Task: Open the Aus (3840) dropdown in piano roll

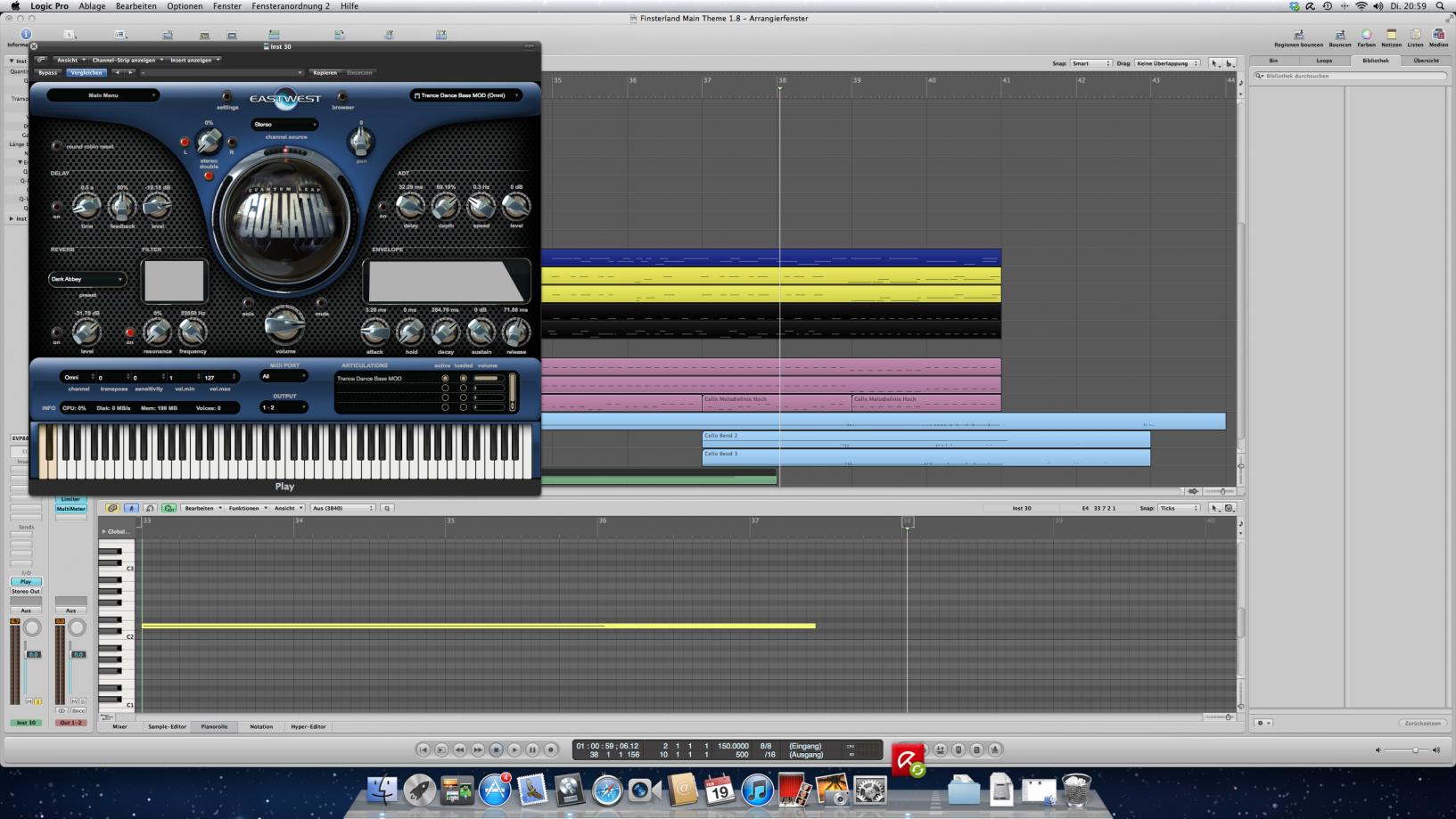Action: point(342,508)
